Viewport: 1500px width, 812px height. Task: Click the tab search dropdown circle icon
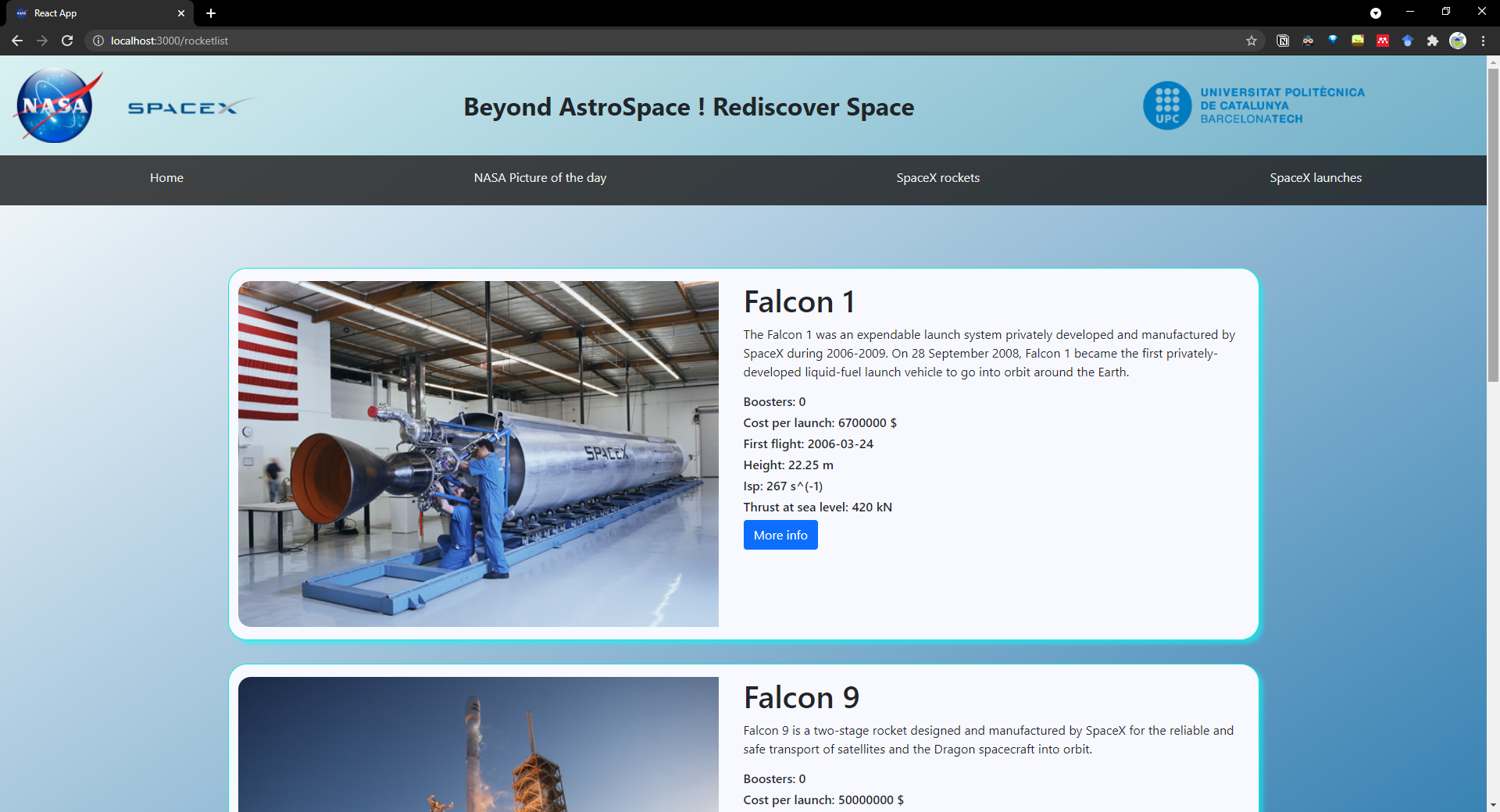pyautogui.click(x=1376, y=13)
